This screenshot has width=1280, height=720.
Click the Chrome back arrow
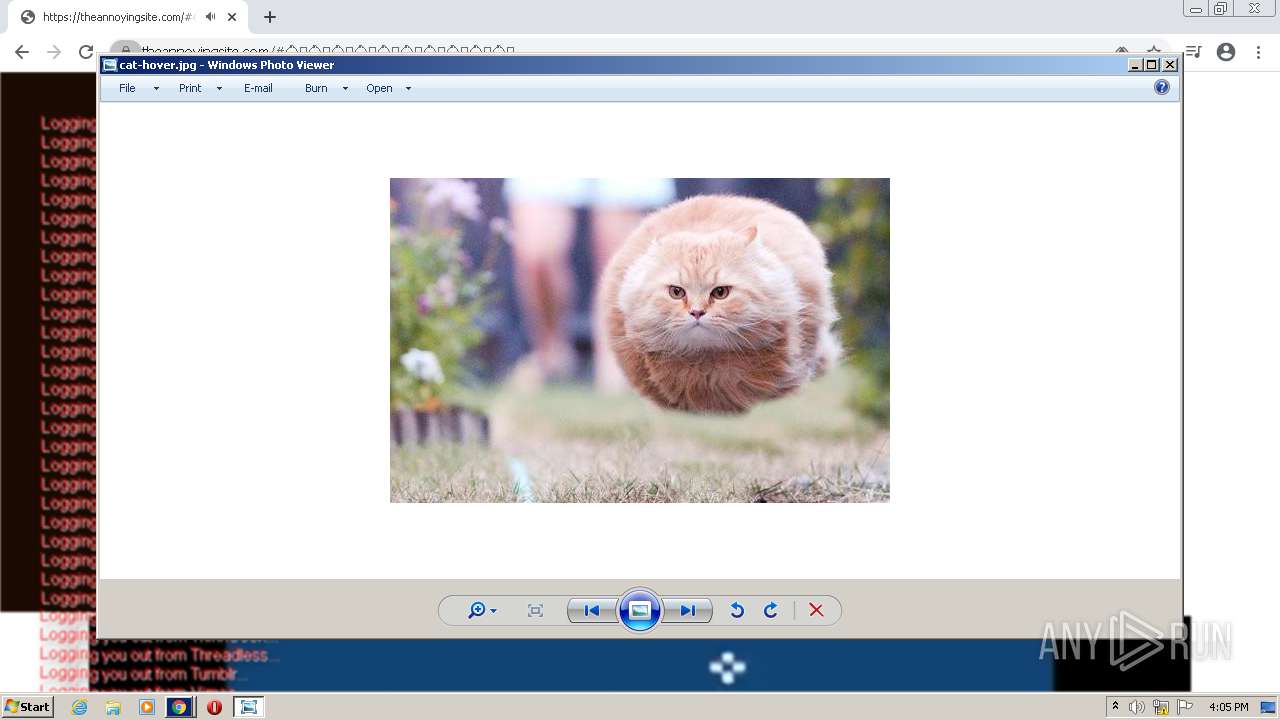tap(22, 52)
